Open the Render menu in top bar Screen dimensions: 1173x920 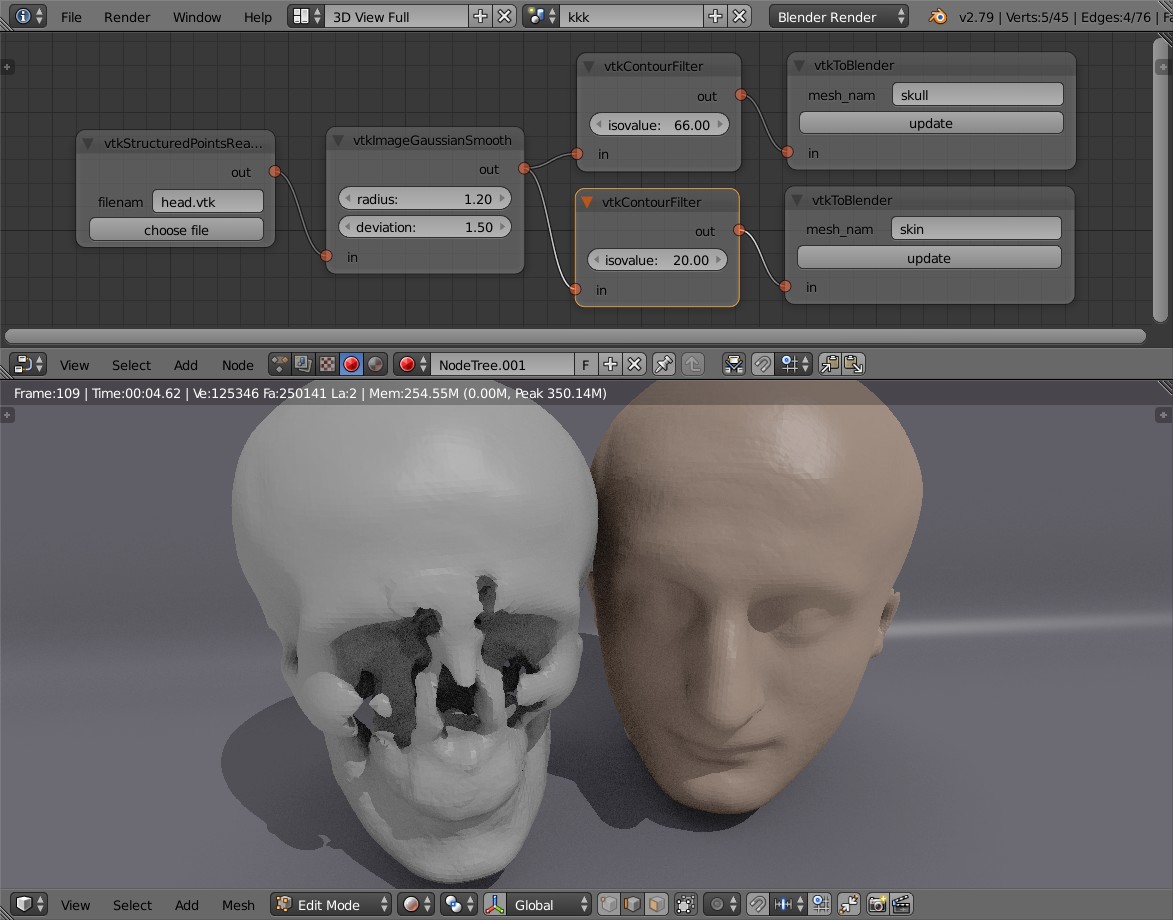(127, 17)
